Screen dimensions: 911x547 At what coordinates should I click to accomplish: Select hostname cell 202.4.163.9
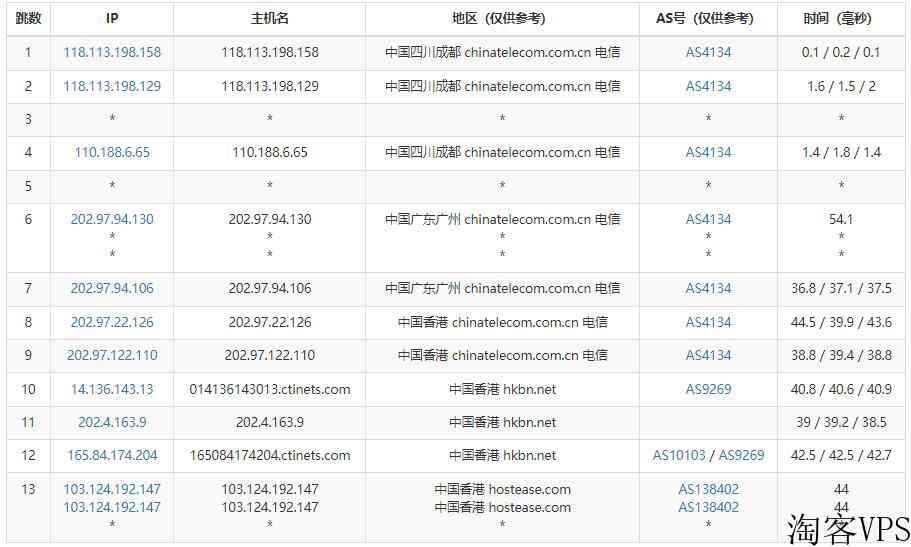(x=270, y=423)
